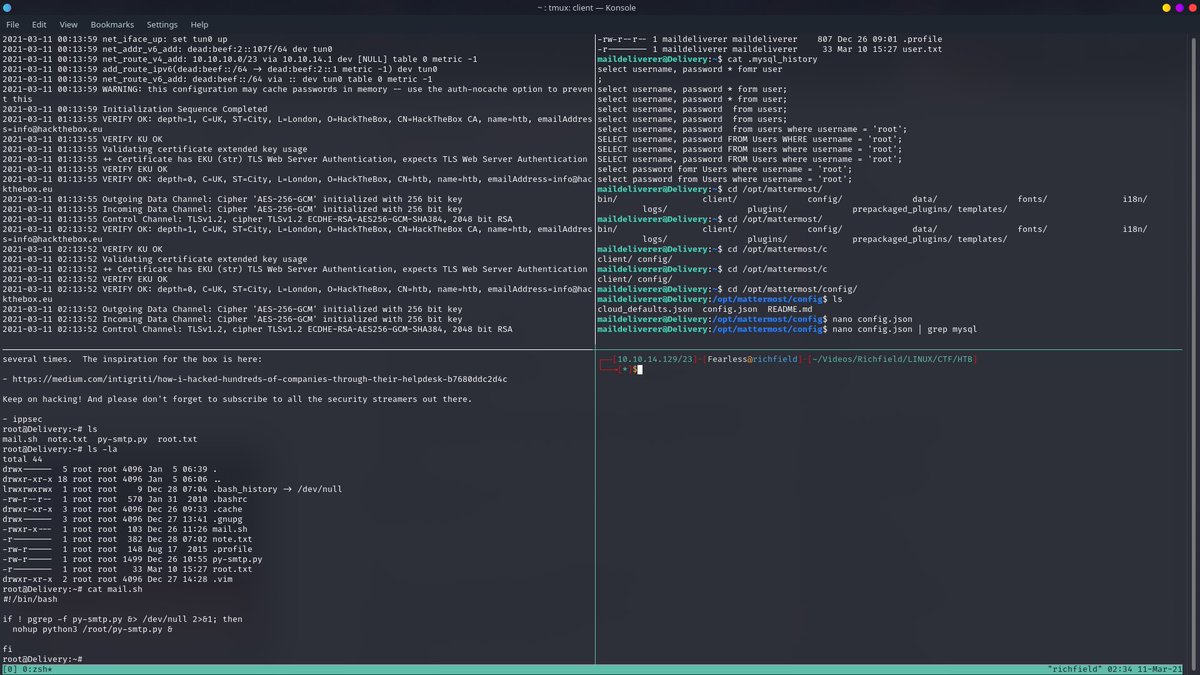
Task: Click the "- ippsec" signature line
Action: tap(22, 418)
